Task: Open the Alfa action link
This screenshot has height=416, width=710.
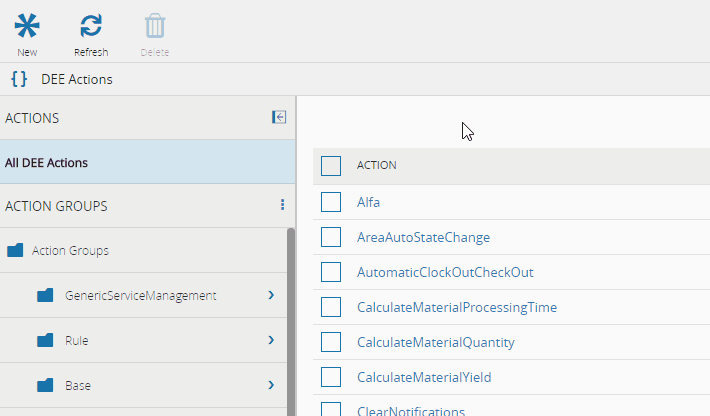Action: point(368,202)
